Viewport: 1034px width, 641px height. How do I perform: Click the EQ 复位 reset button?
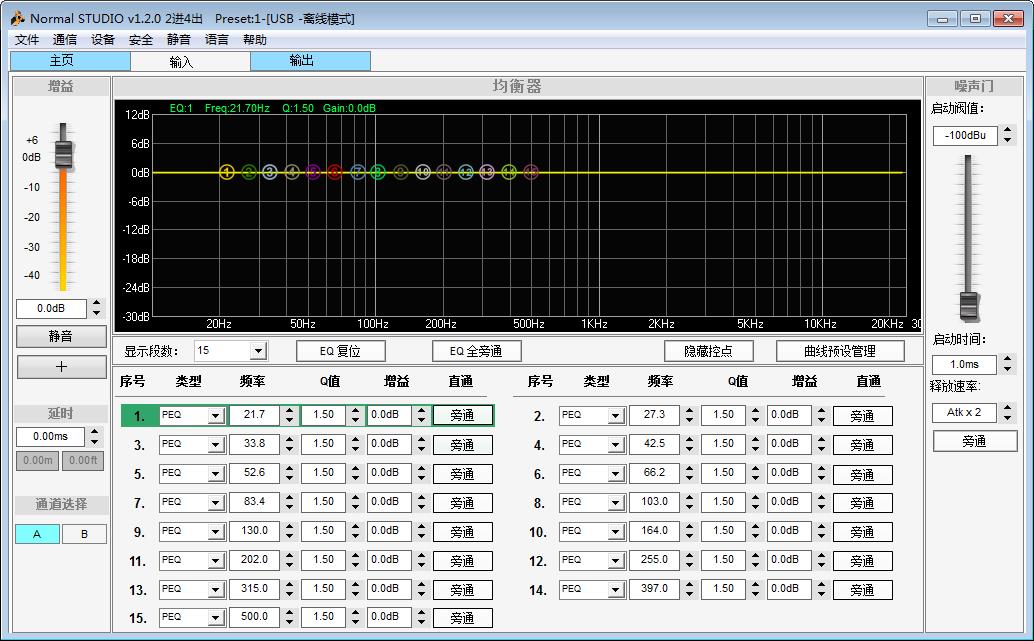[340, 351]
